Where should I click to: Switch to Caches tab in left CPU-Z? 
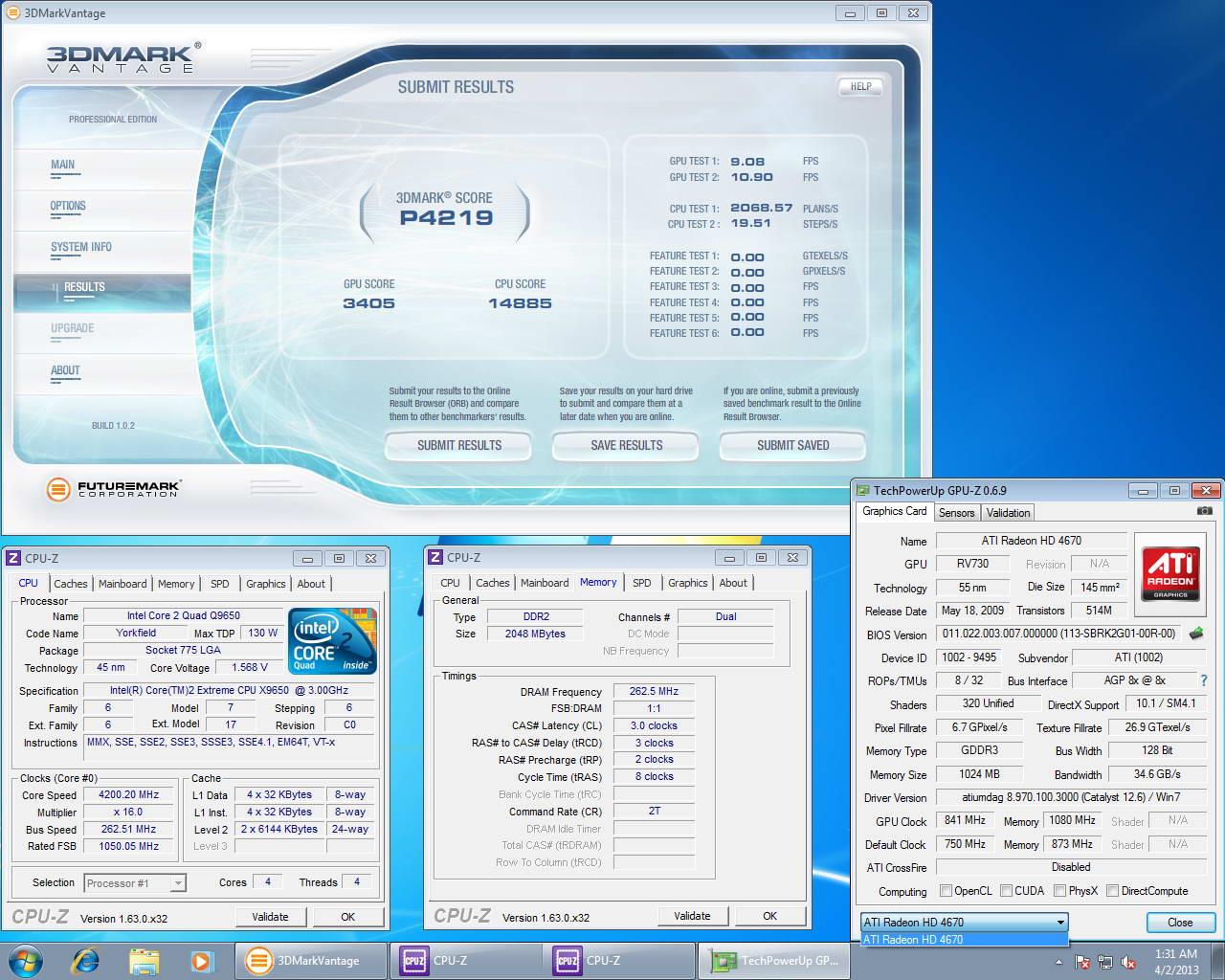[x=70, y=584]
